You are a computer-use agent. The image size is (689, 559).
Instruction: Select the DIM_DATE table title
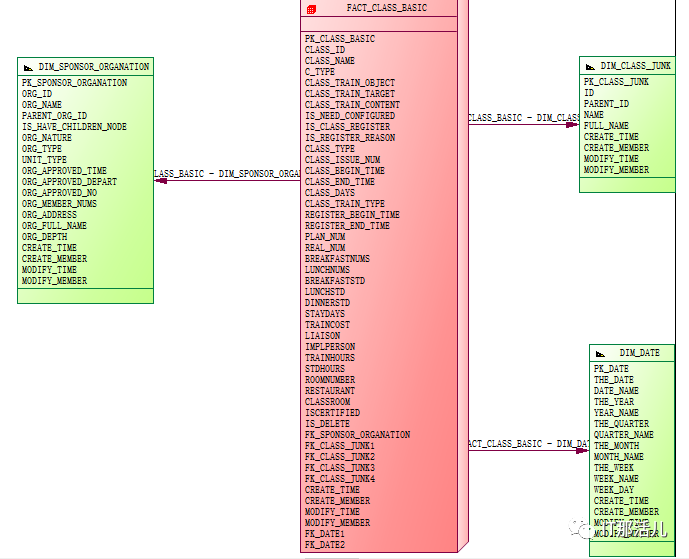(640, 353)
